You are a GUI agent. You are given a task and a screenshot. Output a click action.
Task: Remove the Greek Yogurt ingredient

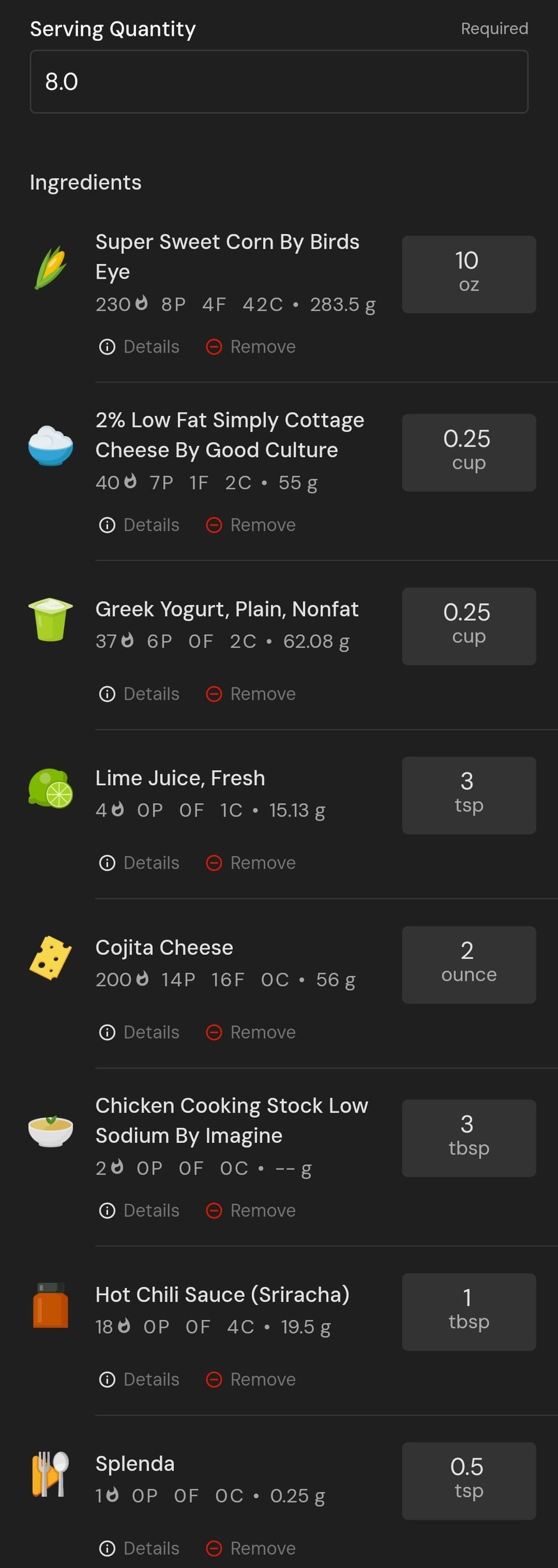tap(251, 694)
